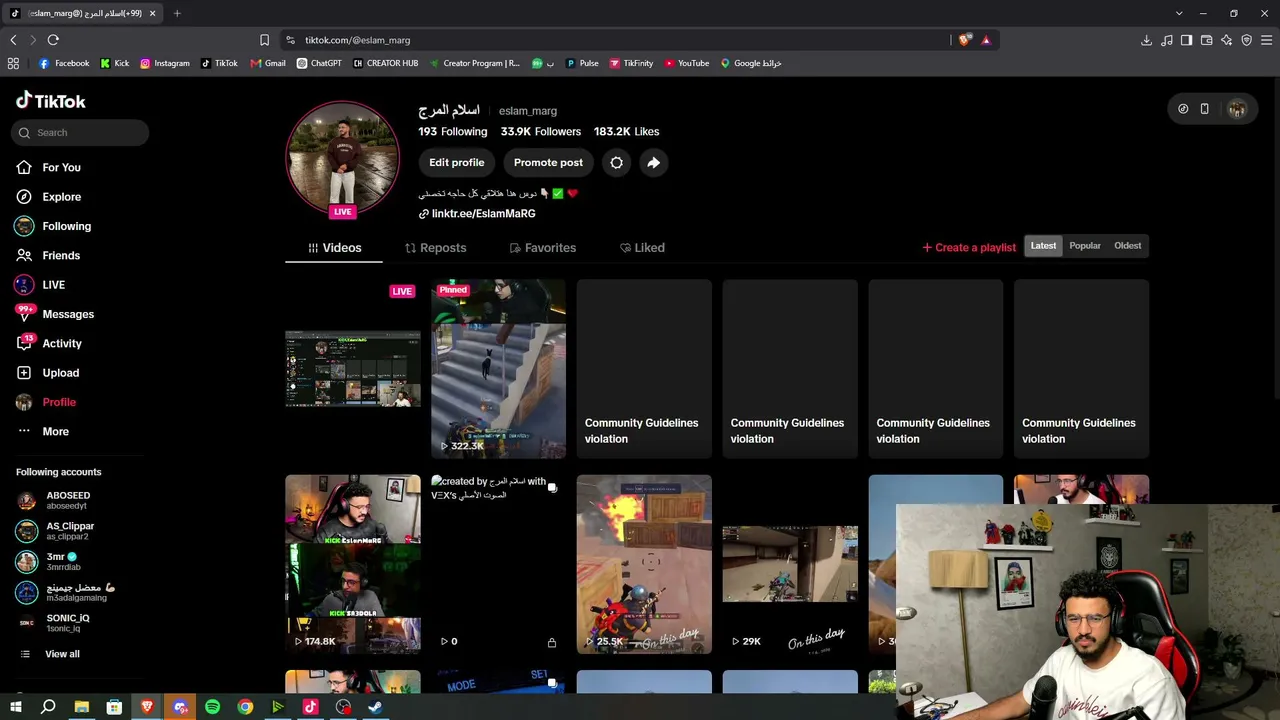Open Brave Rewards triangle icon
Screen dimensions: 1280x720
click(x=986, y=40)
